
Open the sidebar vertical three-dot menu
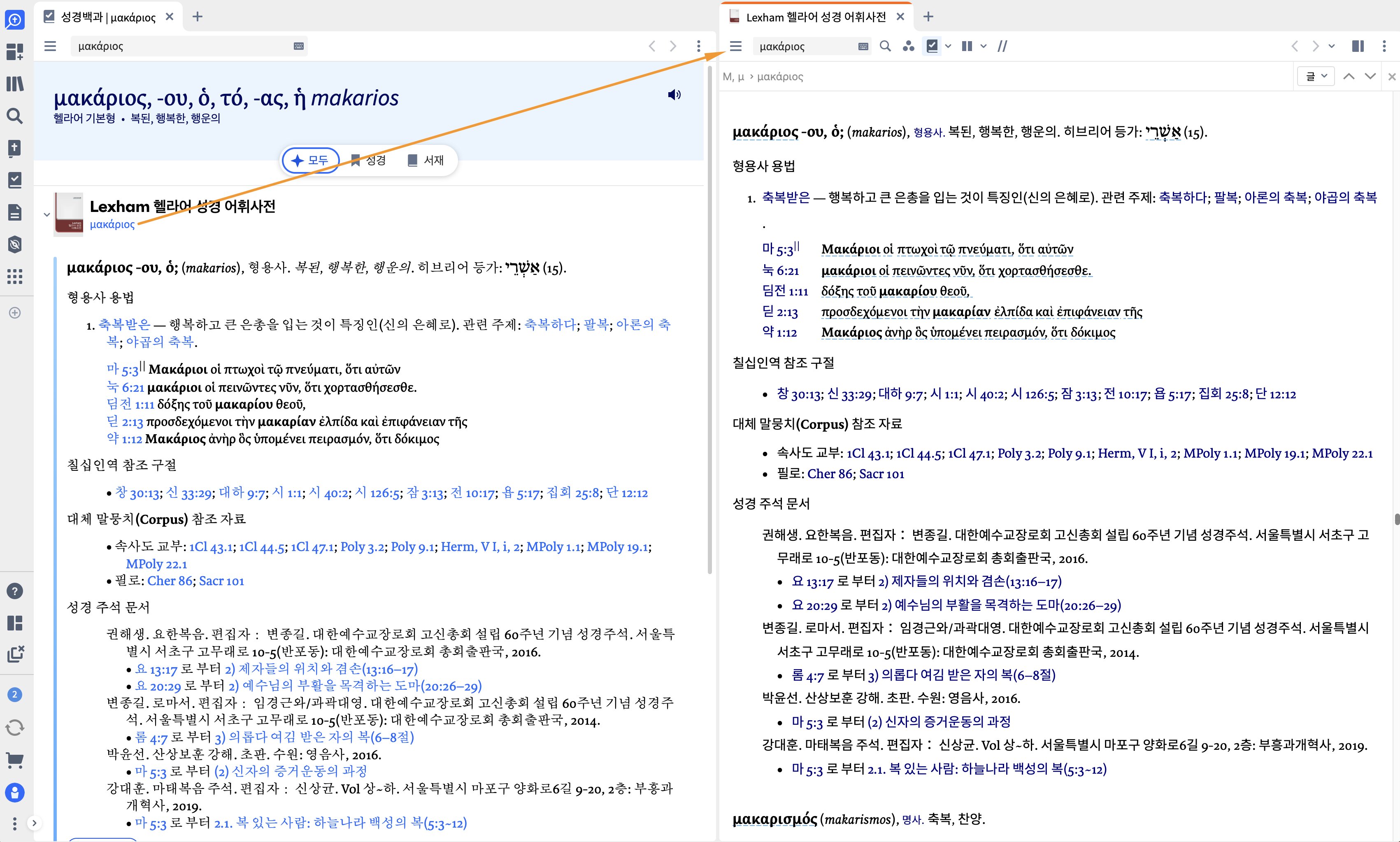(15, 823)
